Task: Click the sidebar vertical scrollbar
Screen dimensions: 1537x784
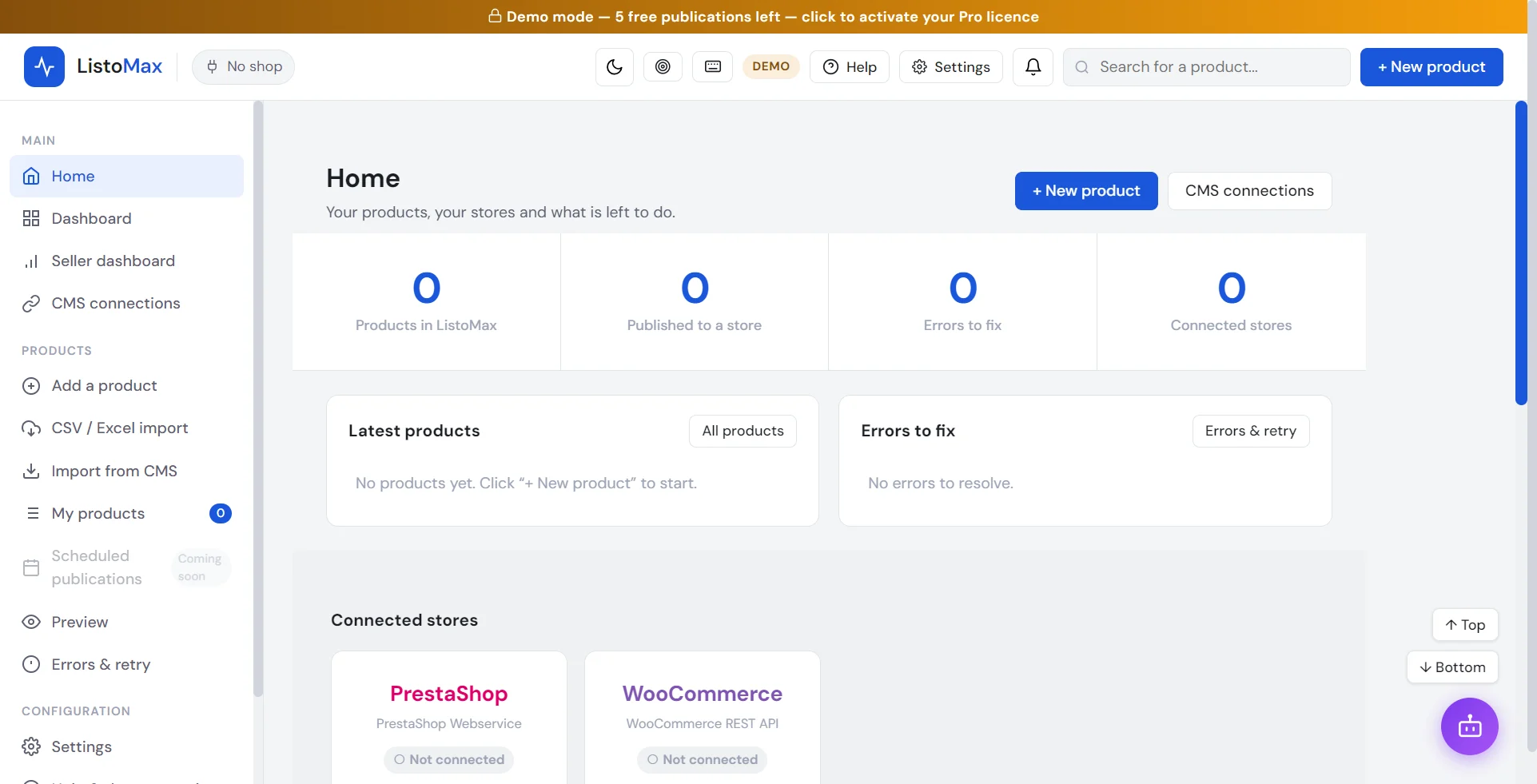Action: coord(258,398)
